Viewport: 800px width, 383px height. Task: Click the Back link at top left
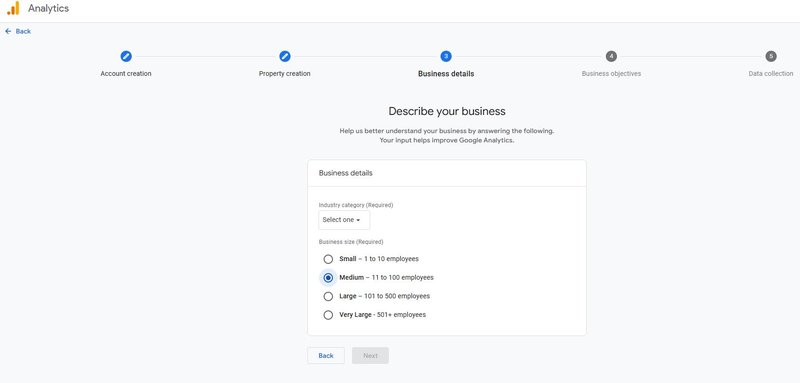coord(23,31)
